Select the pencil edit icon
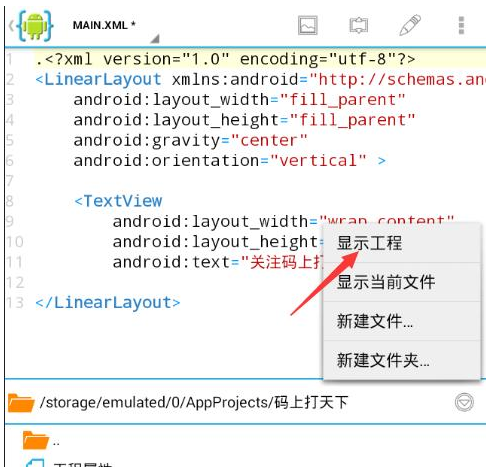Screen dimensions: 501x470 (410, 25)
